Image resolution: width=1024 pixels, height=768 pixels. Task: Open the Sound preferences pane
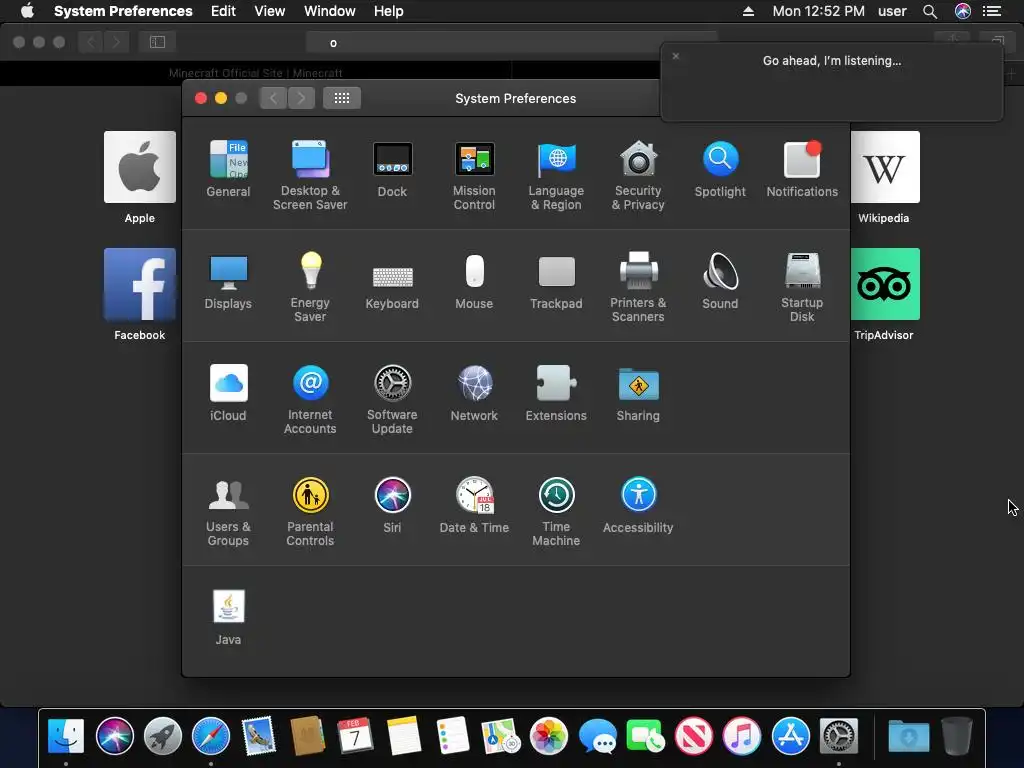point(720,281)
